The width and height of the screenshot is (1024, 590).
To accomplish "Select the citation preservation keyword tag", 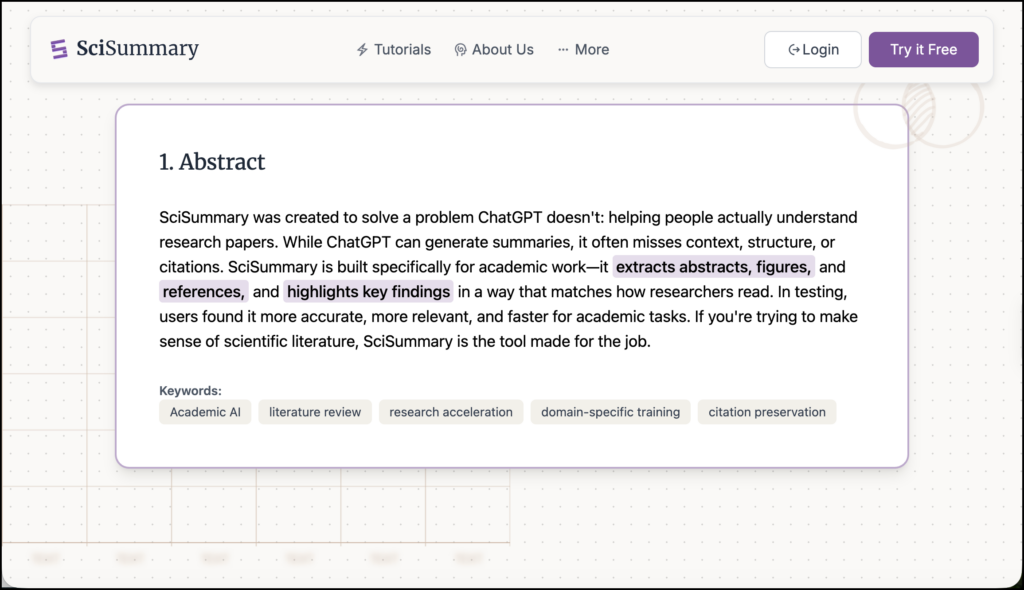I will point(767,412).
